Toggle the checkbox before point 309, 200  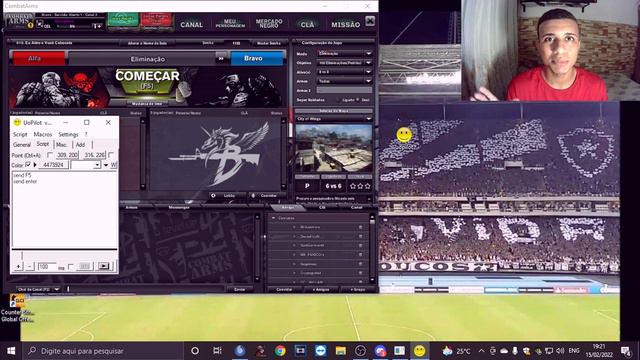pyautogui.click(x=50, y=155)
